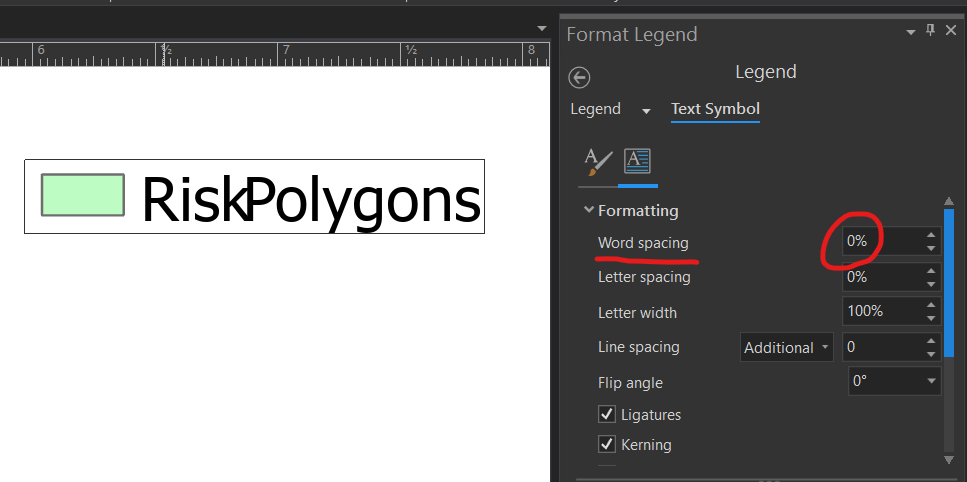The image size is (967, 482).
Task: Select the Legend tab label
Action: pyautogui.click(x=595, y=109)
